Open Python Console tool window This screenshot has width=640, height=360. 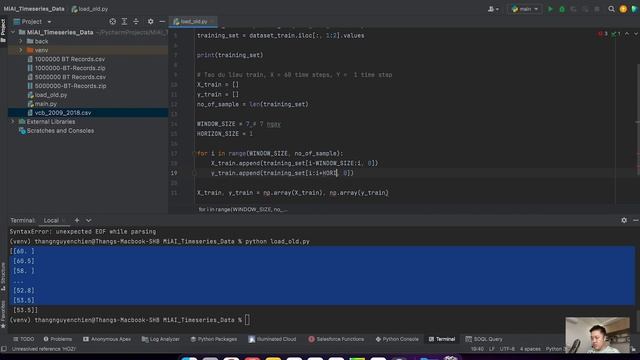pyautogui.click(x=397, y=339)
